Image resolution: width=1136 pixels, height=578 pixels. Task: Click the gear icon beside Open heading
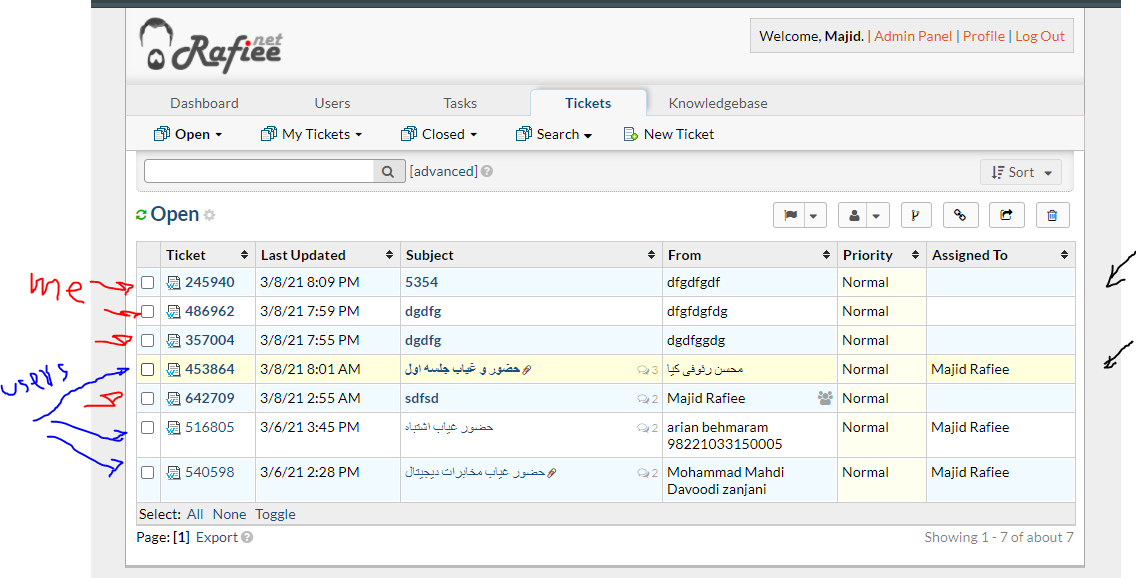click(x=210, y=216)
